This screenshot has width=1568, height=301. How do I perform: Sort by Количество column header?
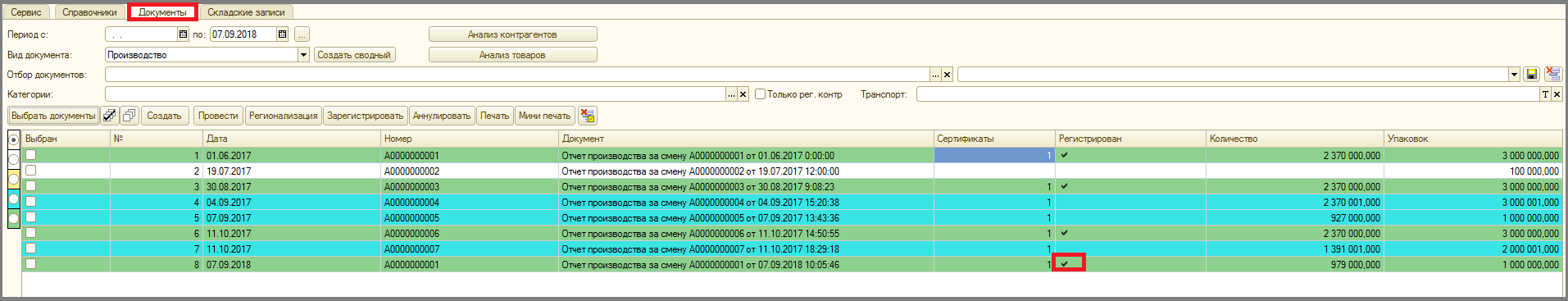point(1295,139)
